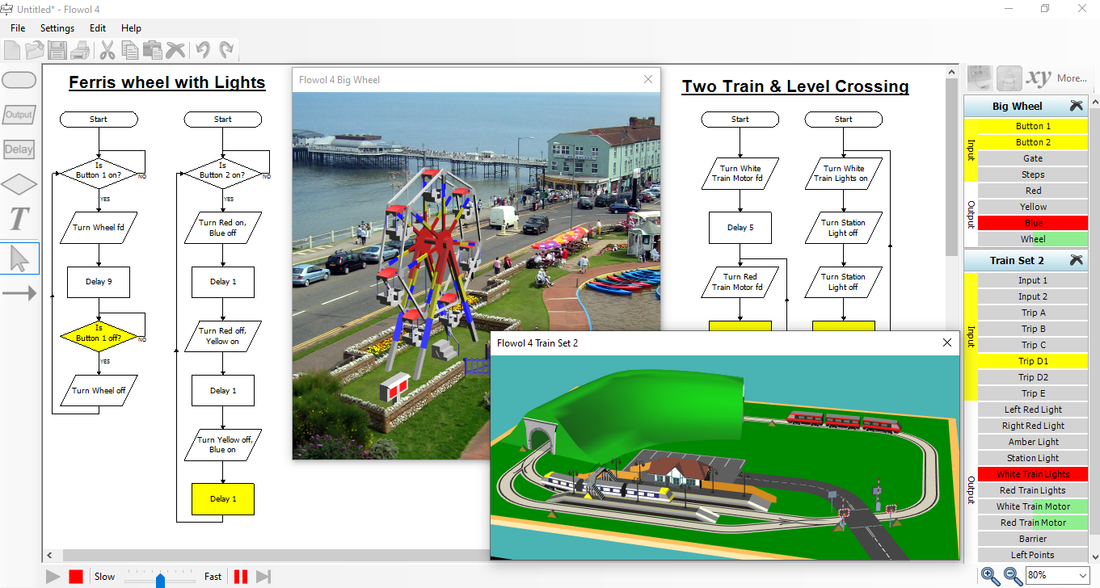Toggle Trip D1 input in Train Set 2
The width and height of the screenshot is (1100, 588).
[x=1033, y=361]
